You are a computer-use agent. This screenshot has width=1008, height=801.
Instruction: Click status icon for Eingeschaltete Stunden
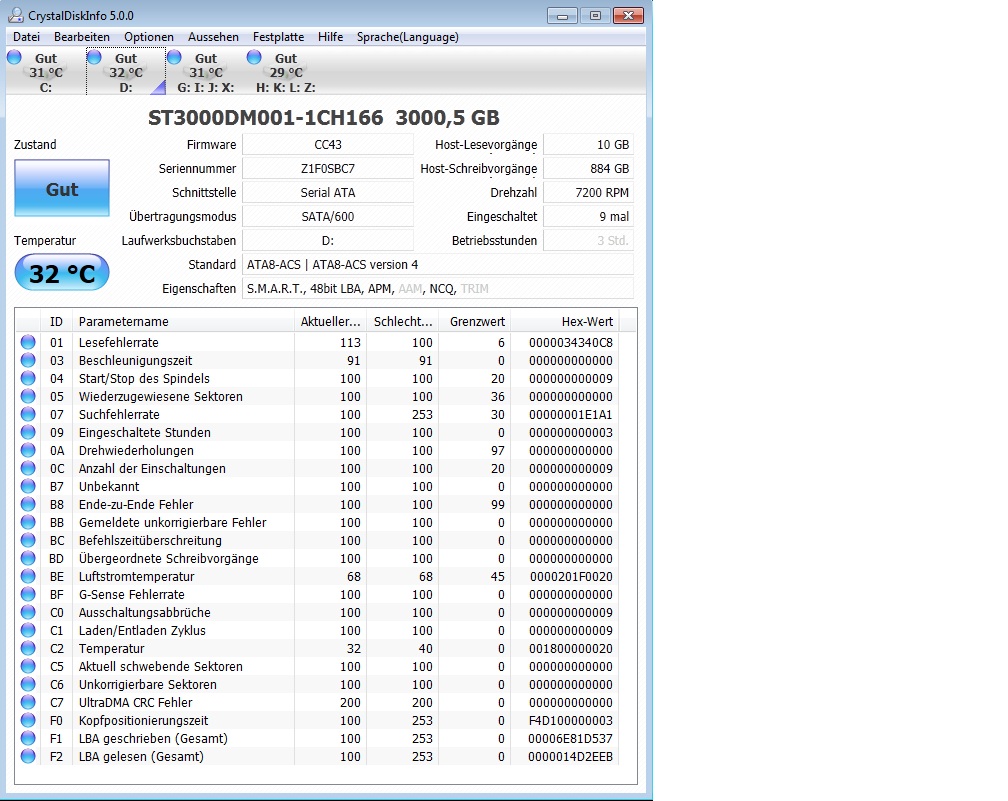tap(28, 432)
